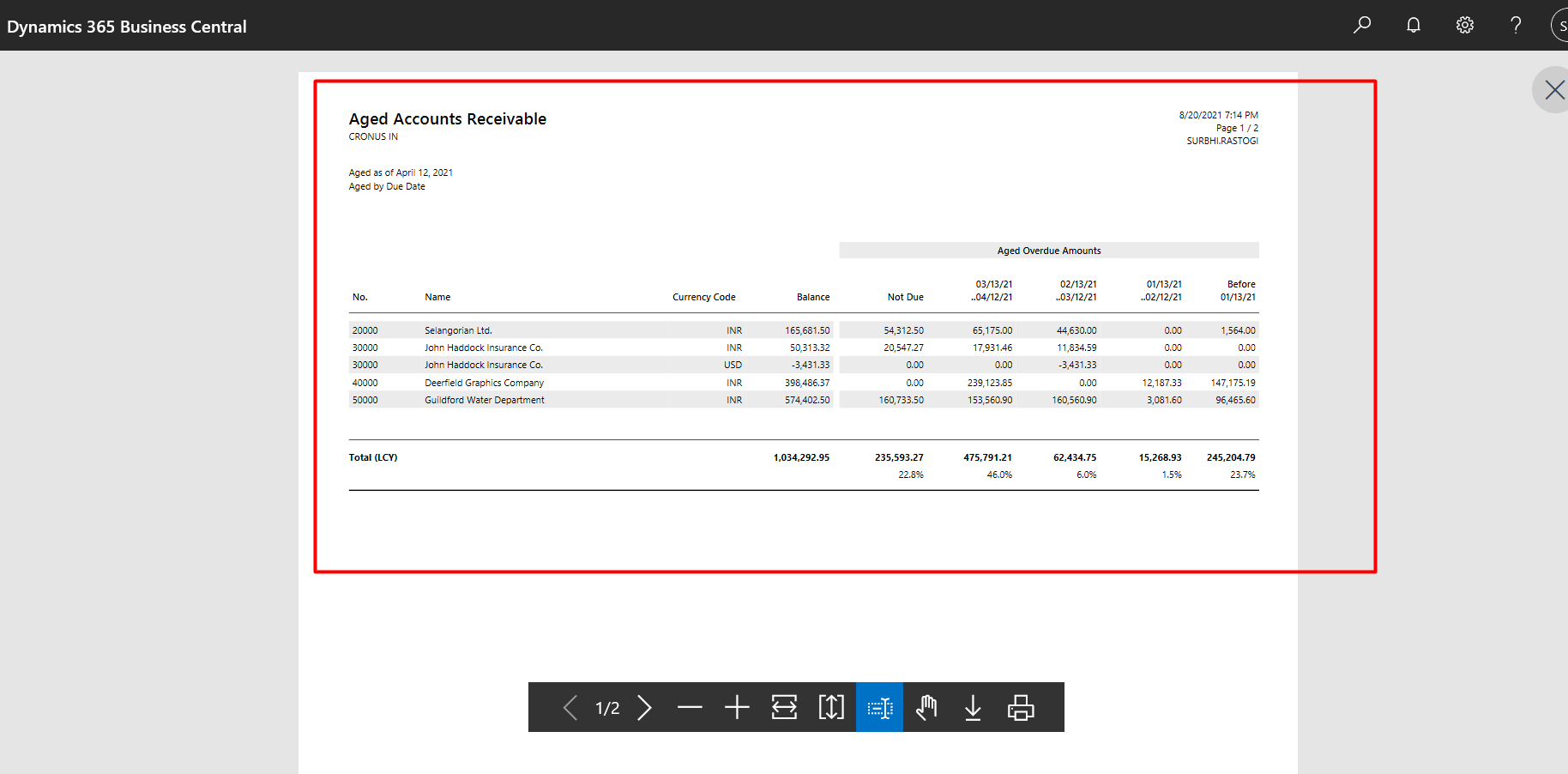Open Business Central settings

[x=1464, y=25]
